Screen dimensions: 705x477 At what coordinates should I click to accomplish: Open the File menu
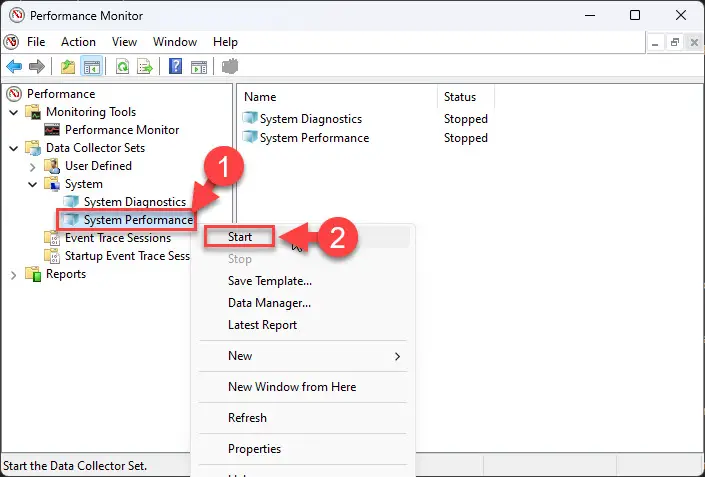(36, 42)
